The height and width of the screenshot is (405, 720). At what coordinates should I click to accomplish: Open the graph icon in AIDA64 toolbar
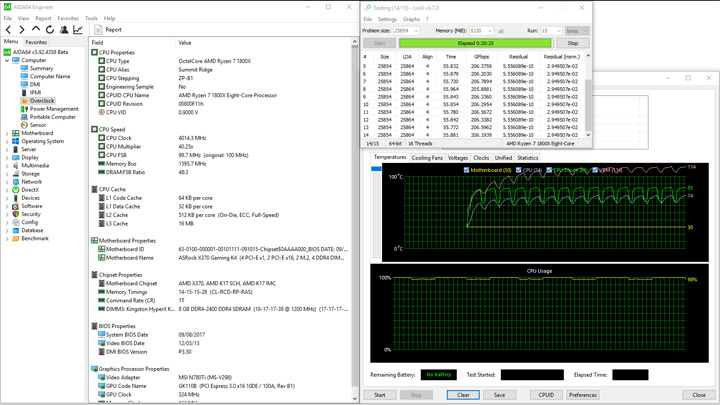pos(78,30)
